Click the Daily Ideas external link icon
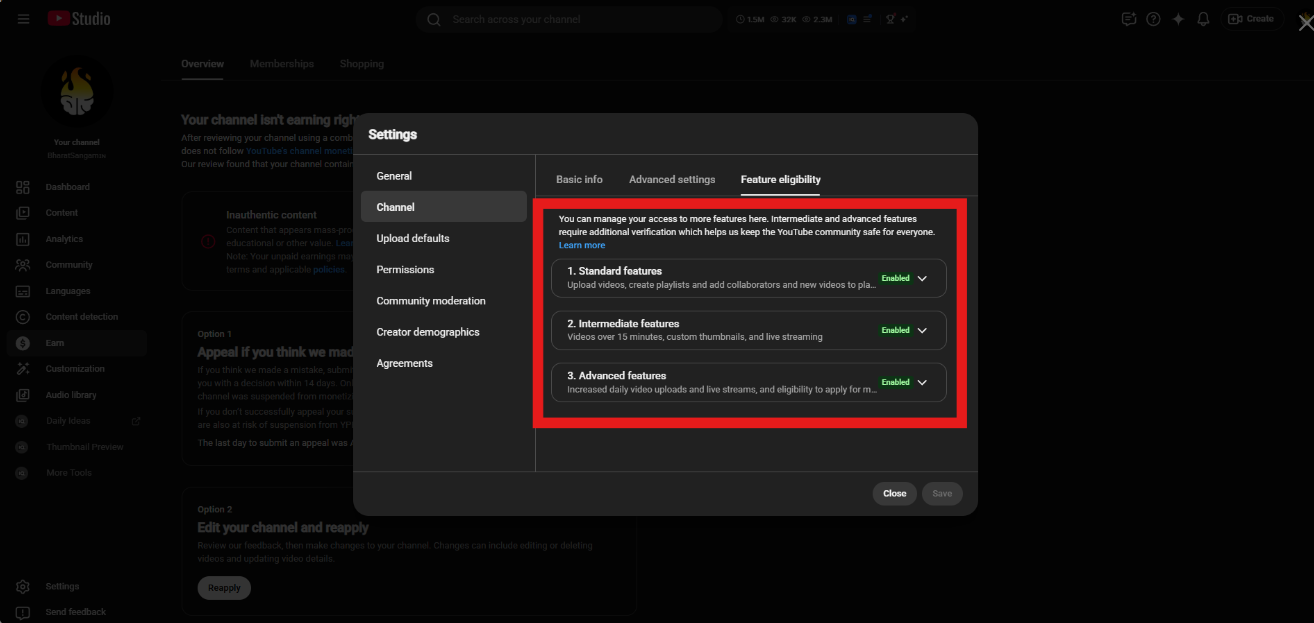Image resolution: width=1314 pixels, height=623 pixels. pyautogui.click(x=136, y=421)
